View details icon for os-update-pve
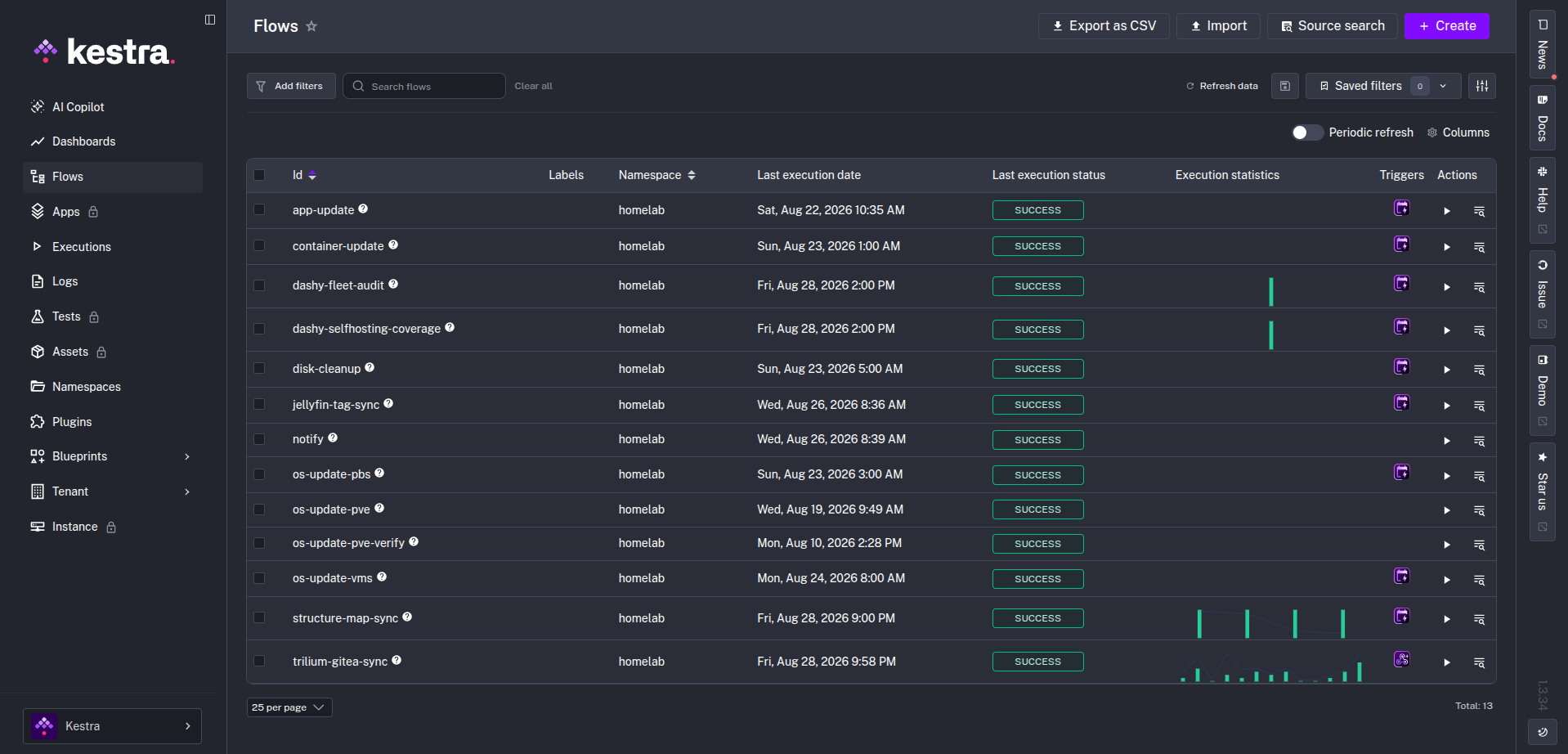 1479,510
